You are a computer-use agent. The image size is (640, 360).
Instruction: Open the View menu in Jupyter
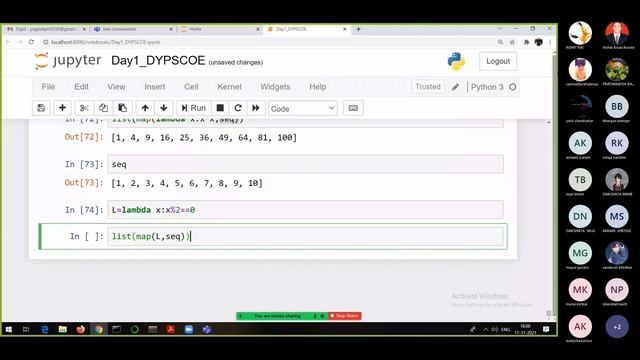click(x=116, y=87)
